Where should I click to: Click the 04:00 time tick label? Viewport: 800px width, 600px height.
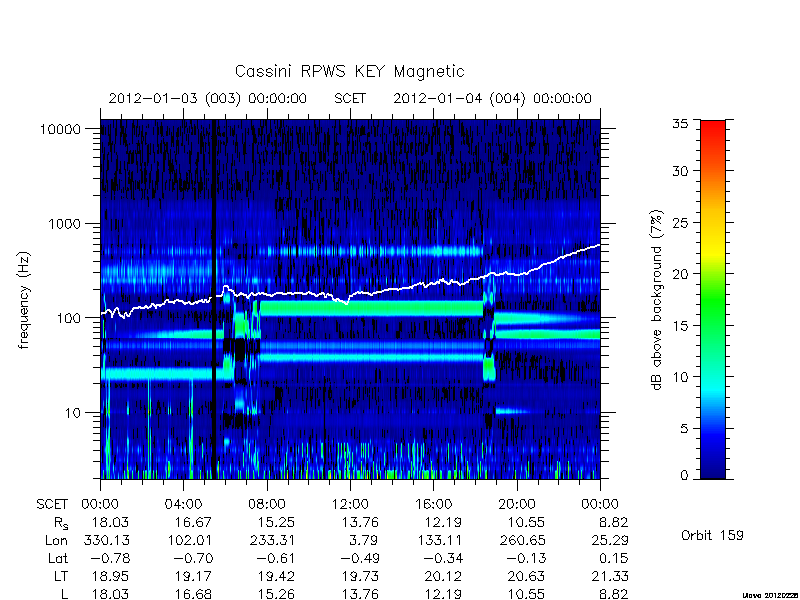[x=184, y=505]
